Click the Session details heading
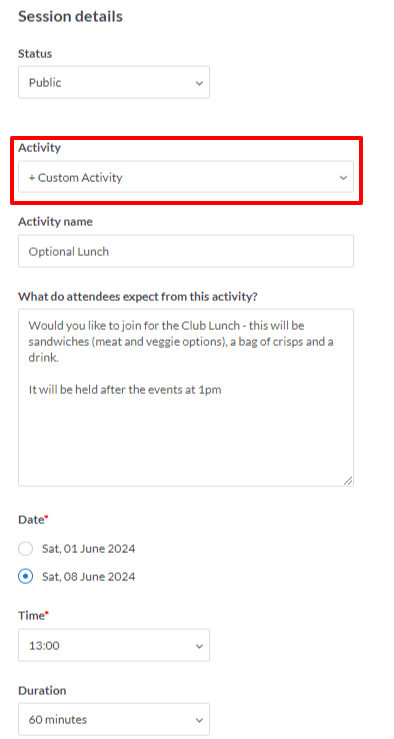 [70, 16]
